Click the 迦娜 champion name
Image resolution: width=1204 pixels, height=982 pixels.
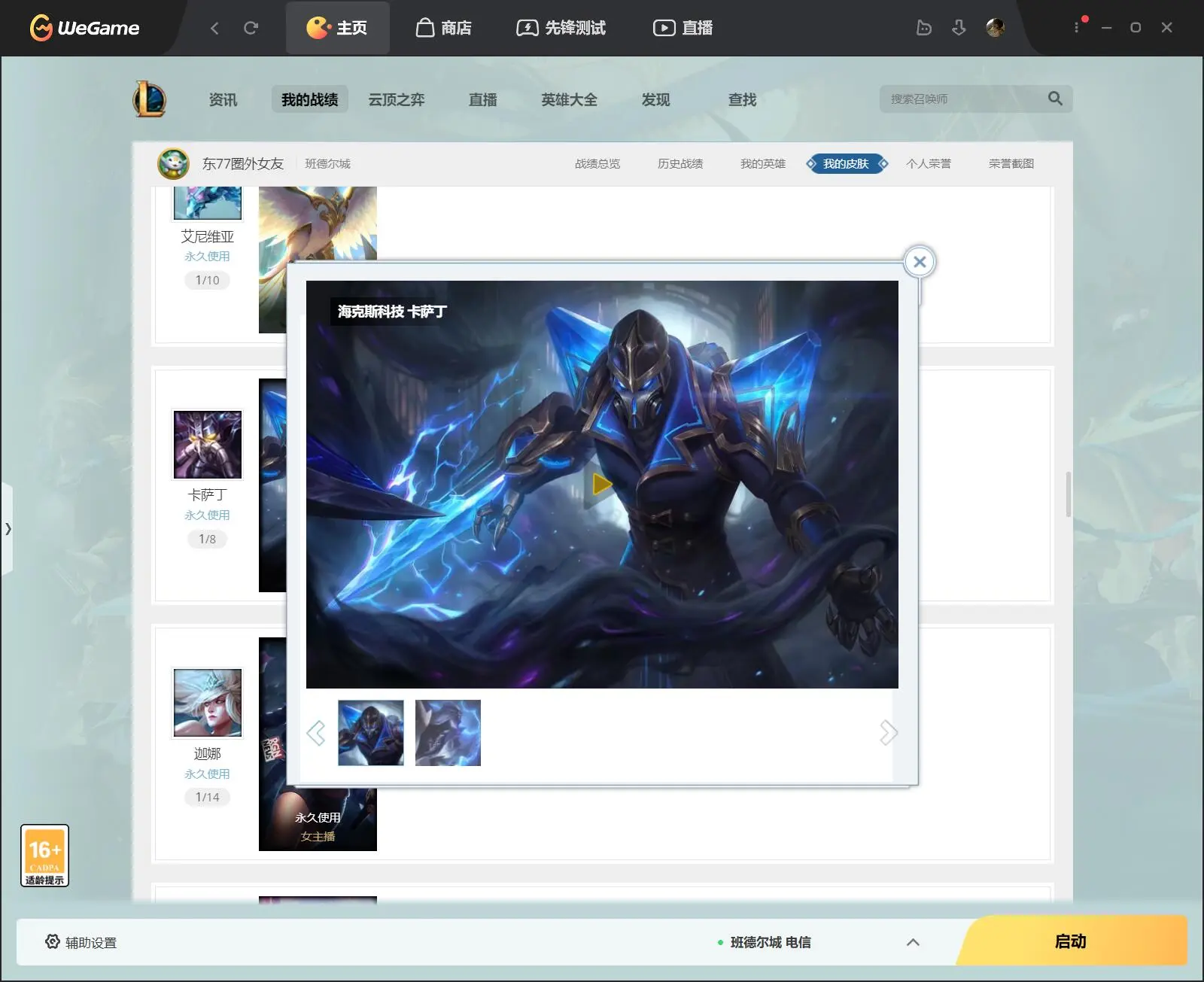(x=208, y=753)
